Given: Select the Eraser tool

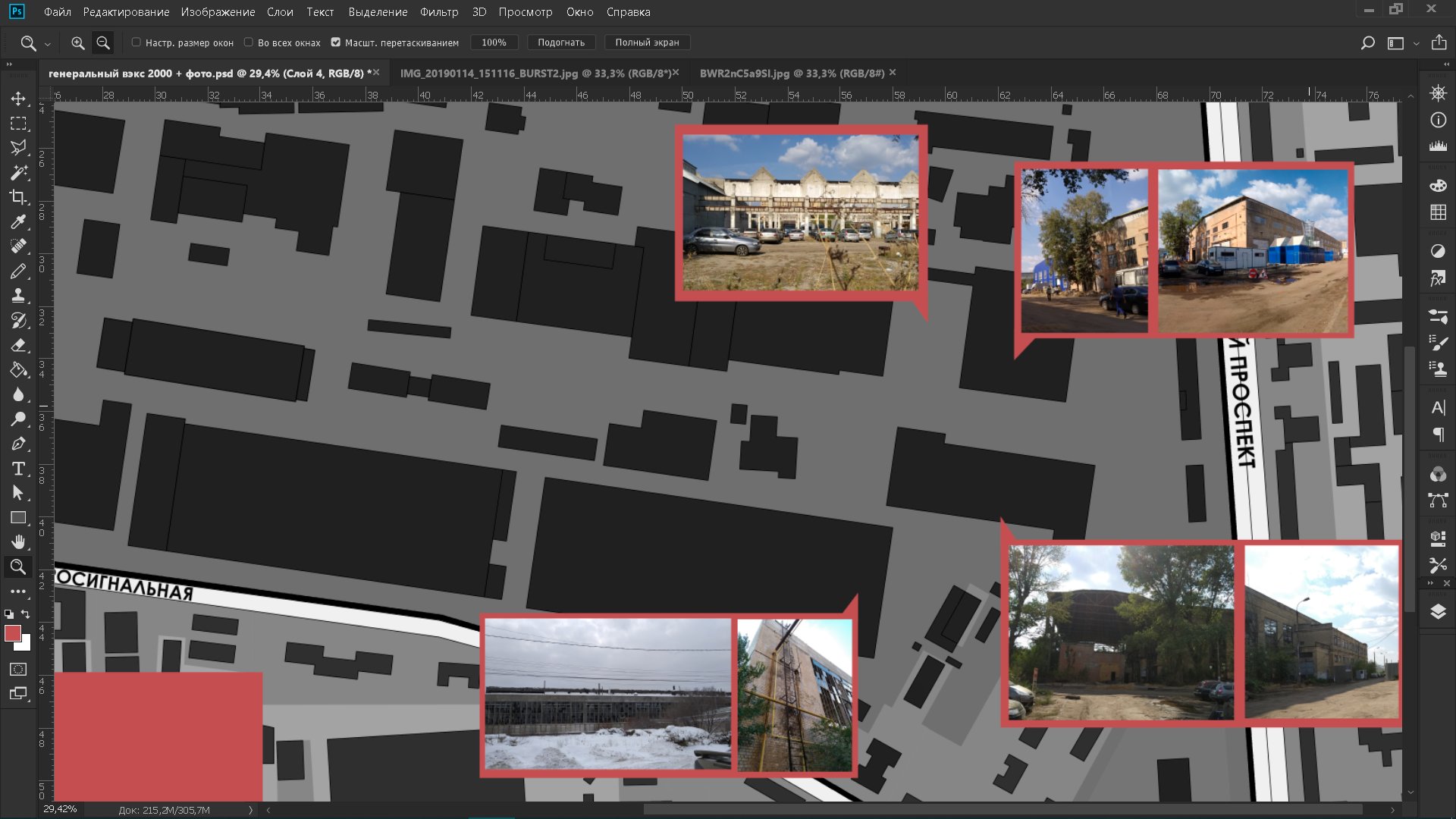Looking at the screenshot, I should 18,345.
